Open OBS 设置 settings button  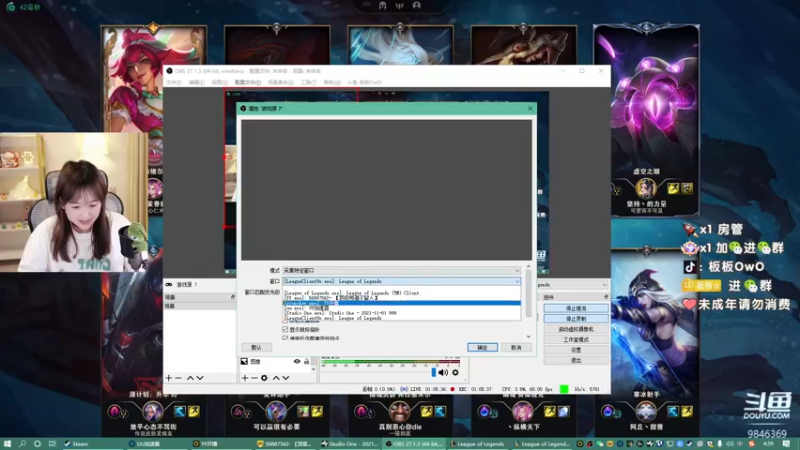click(576, 350)
